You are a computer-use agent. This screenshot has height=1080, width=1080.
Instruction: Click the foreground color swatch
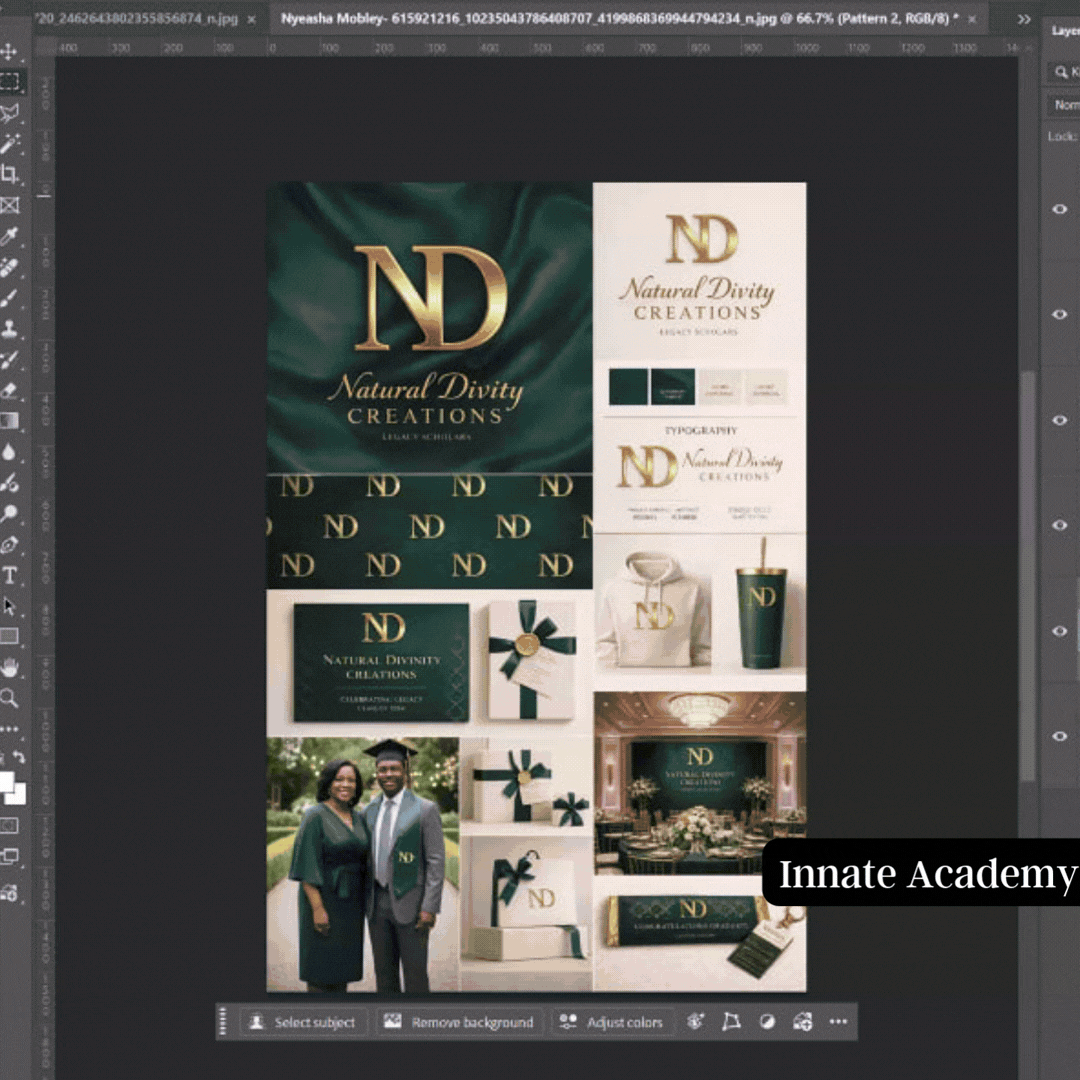click(x=7, y=782)
